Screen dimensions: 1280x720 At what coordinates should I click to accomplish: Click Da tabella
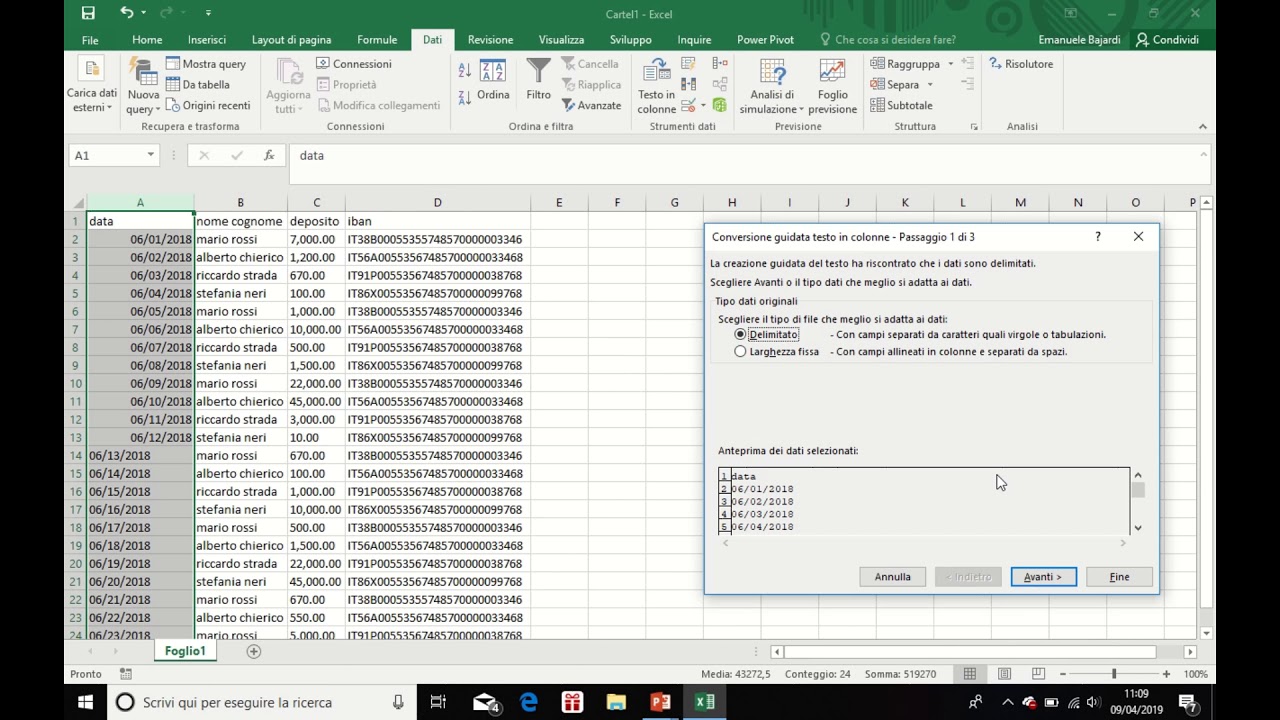[x=198, y=85]
